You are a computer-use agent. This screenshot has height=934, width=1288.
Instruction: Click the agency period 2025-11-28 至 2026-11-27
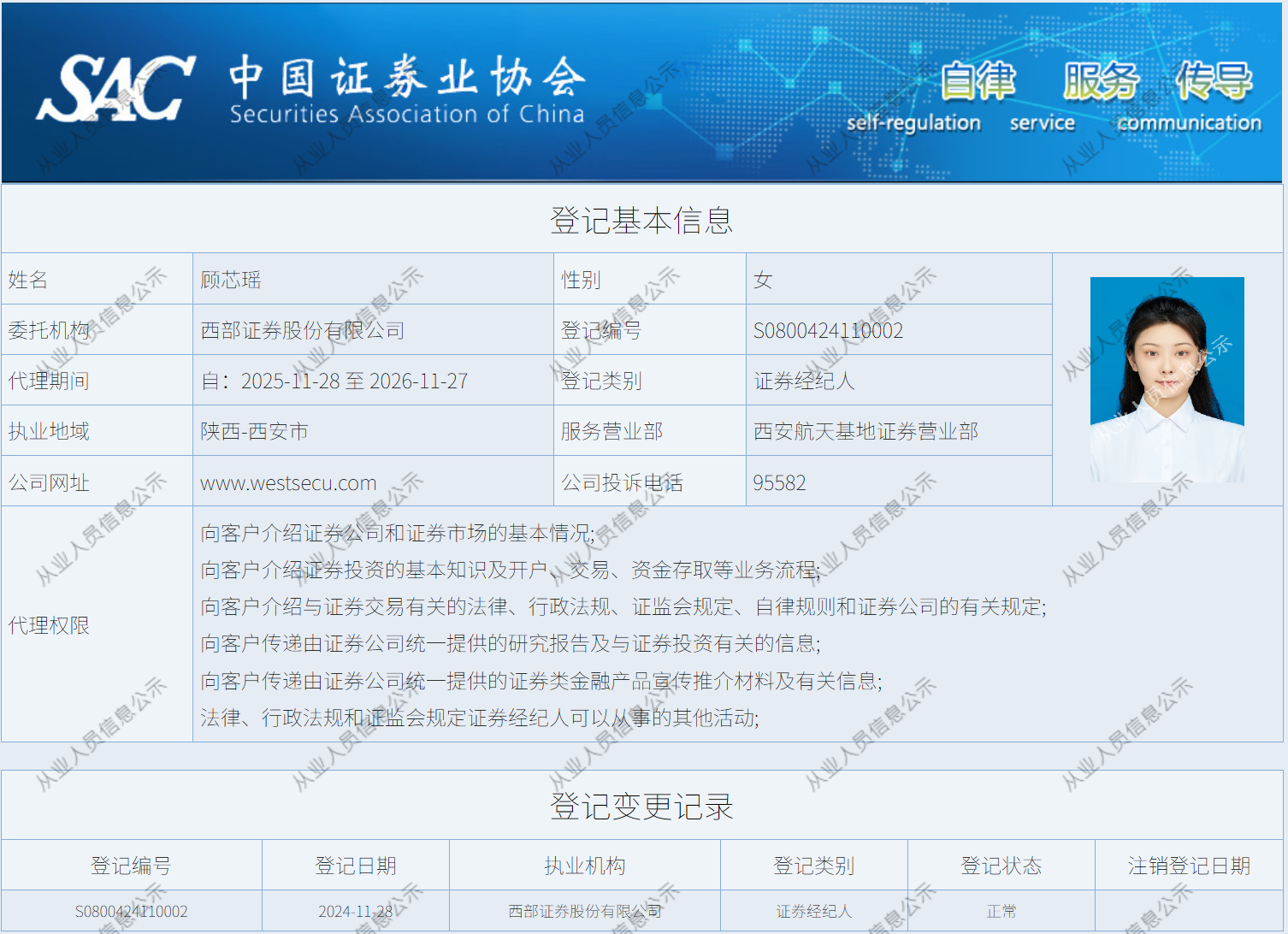point(334,381)
